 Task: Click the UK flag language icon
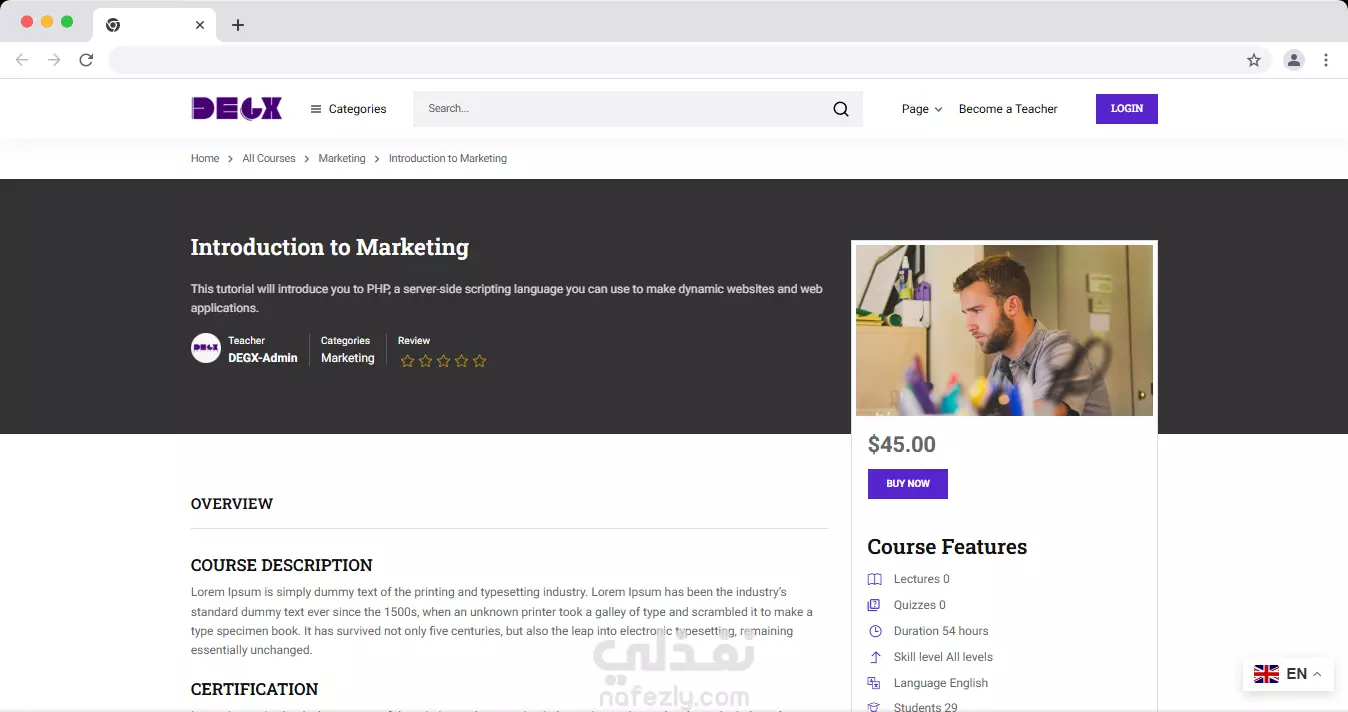pos(1266,674)
